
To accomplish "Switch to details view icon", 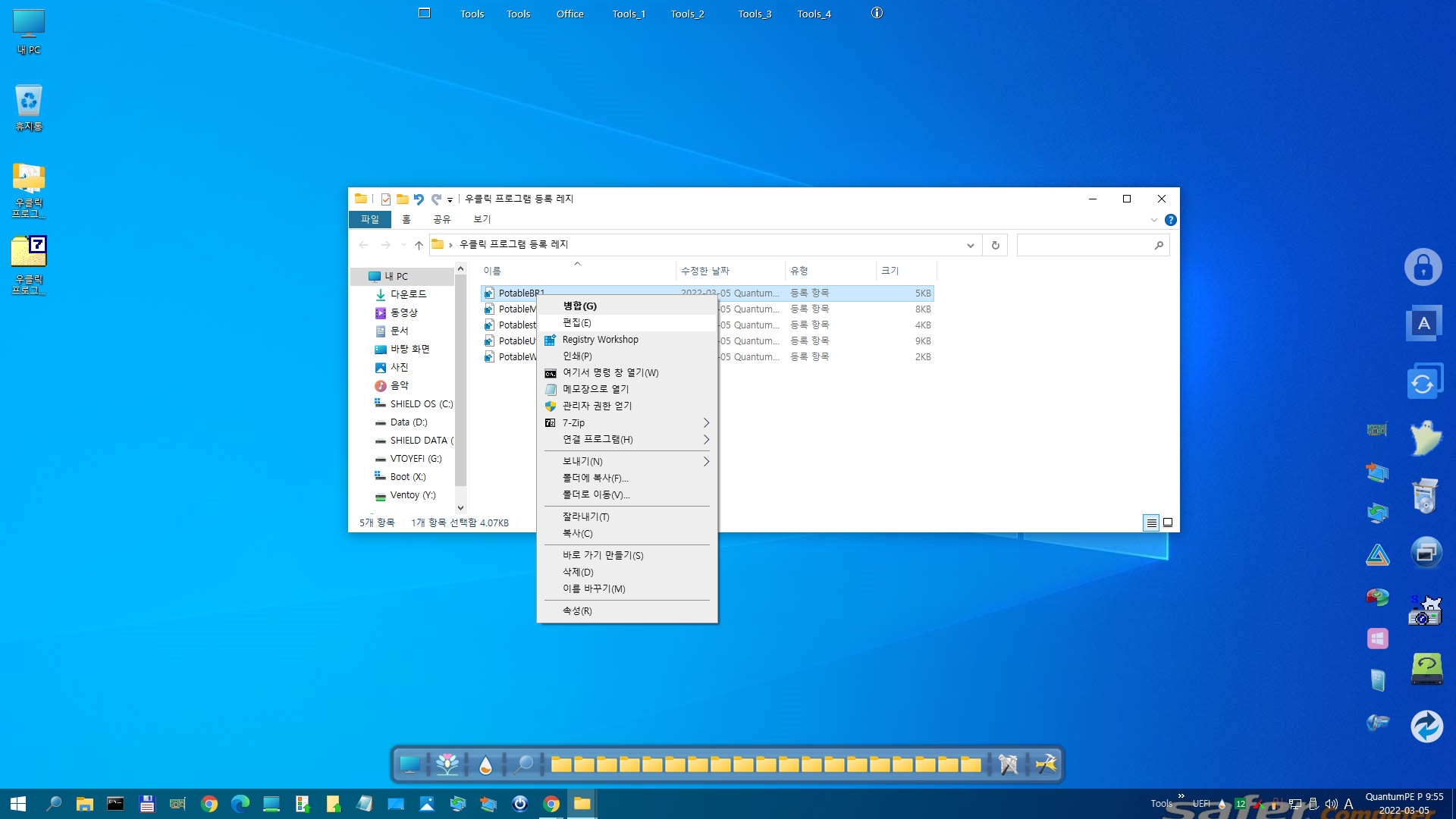I will pos(1151,522).
